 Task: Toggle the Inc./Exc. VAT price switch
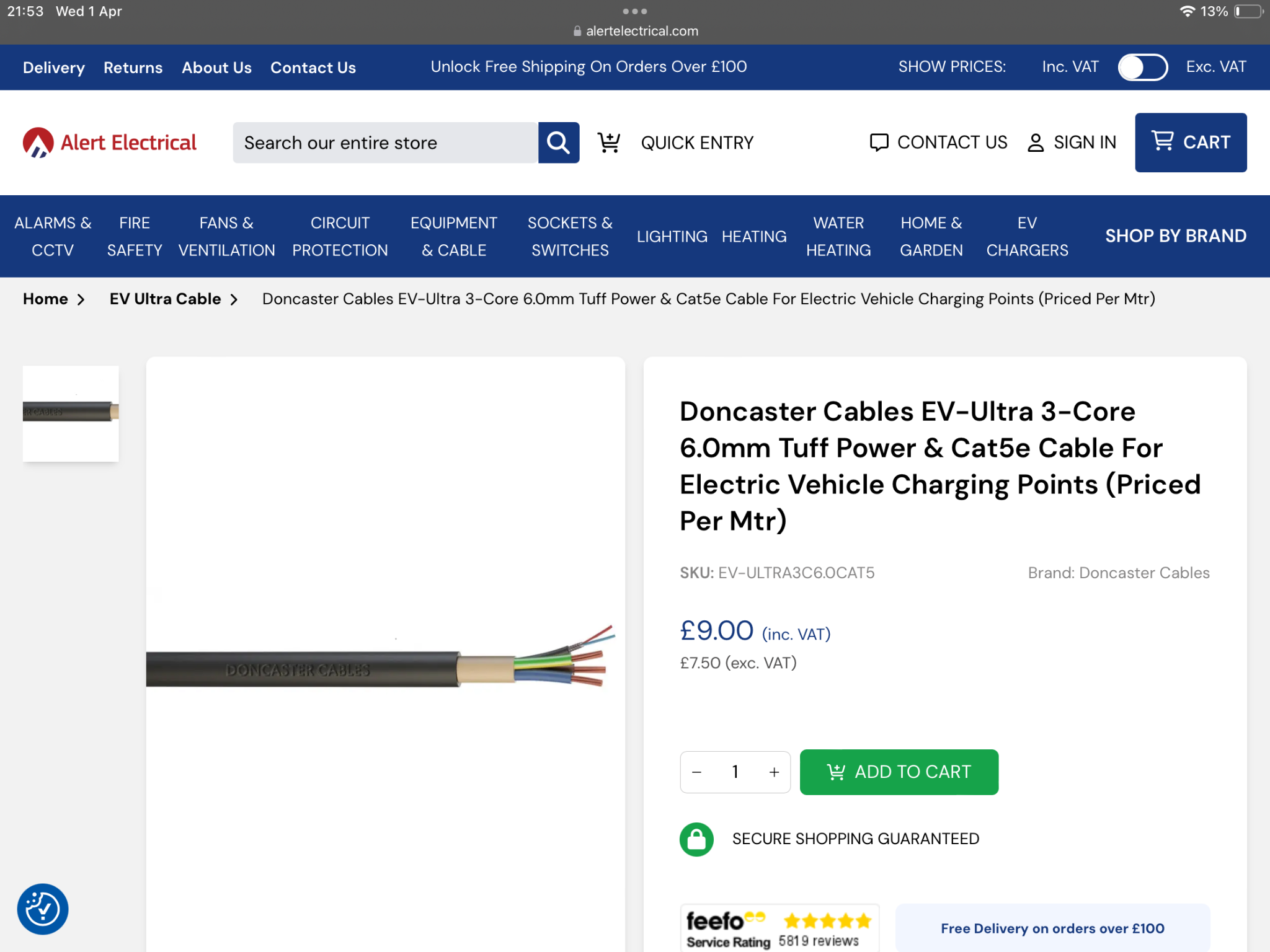(1142, 67)
